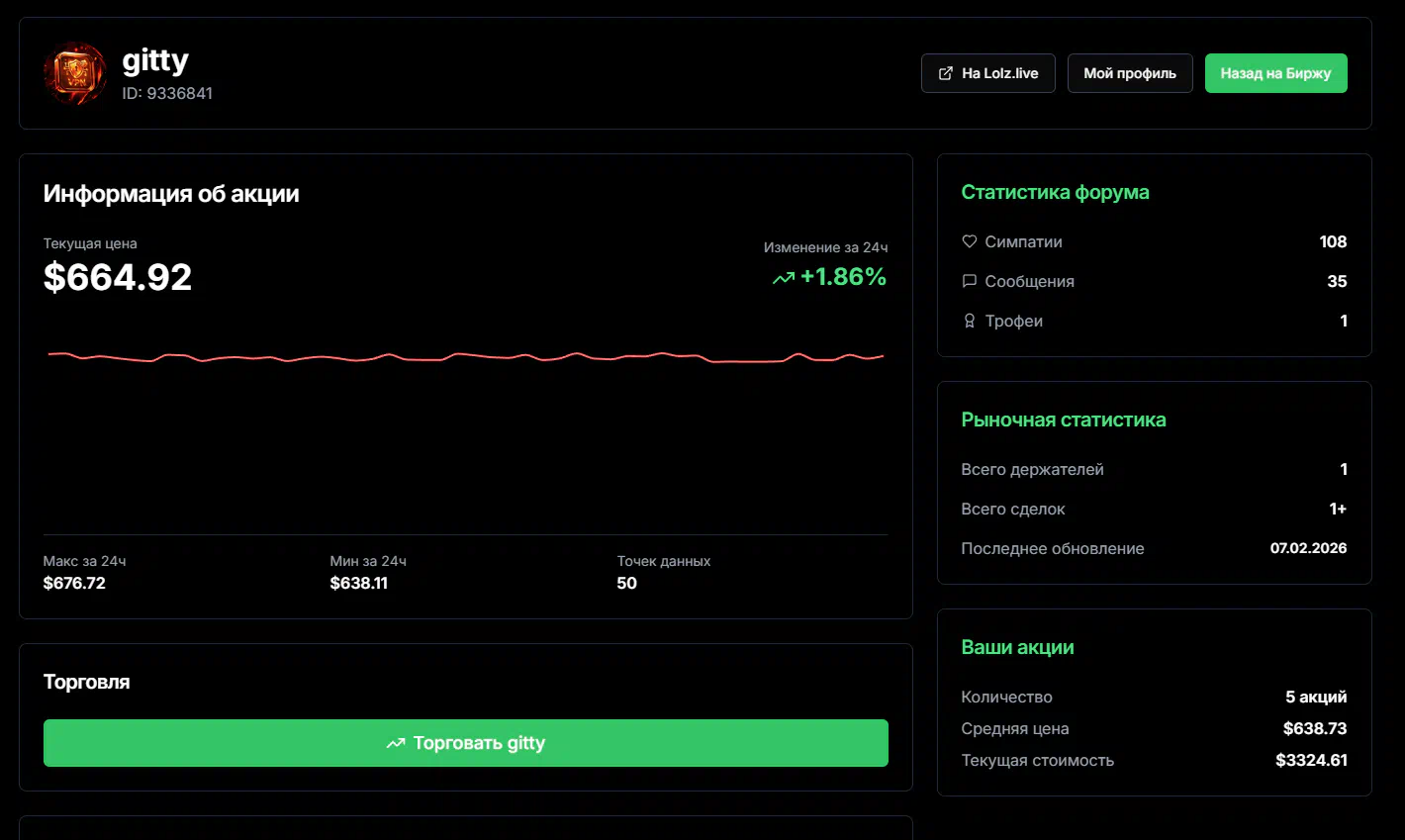Viewport: 1405px width, 840px height.
Task: Click the trending arrow icon beside +1.86%
Action: point(784,278)
